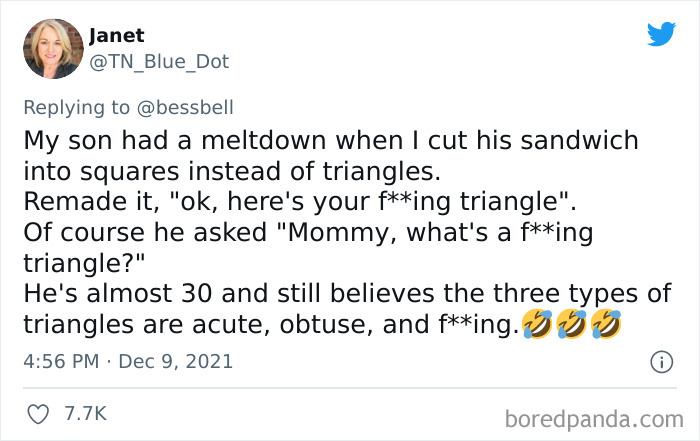This screenshot has height=441, width=700.
Task: Click the last laughing emoji
Action: 608,326
